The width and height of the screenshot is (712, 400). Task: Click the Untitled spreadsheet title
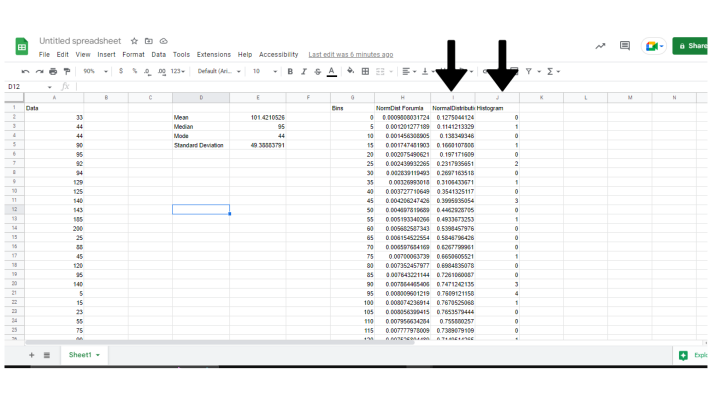[x=80, y=41]
